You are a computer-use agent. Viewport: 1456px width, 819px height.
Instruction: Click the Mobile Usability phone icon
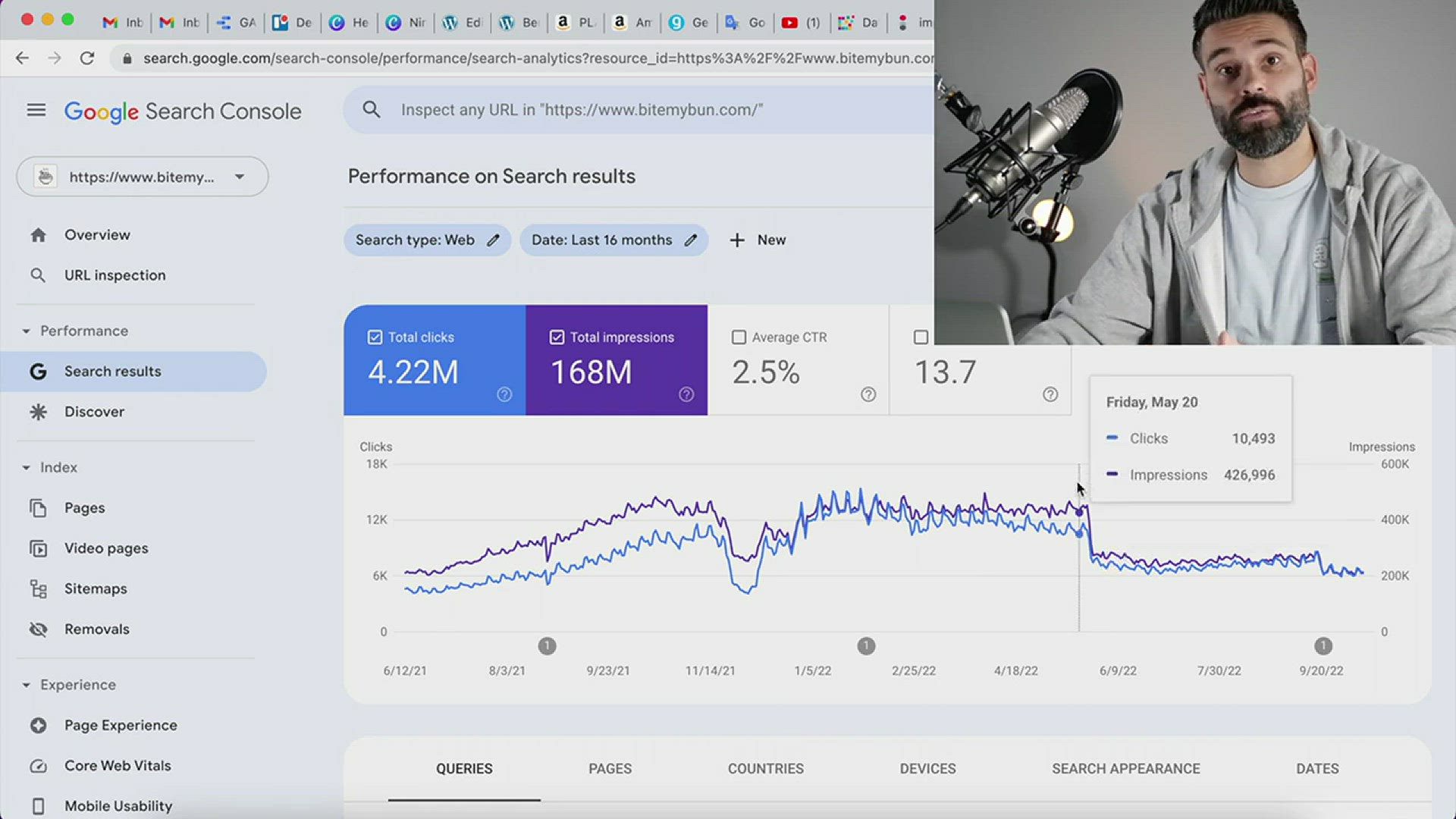(x=38, y=806)
